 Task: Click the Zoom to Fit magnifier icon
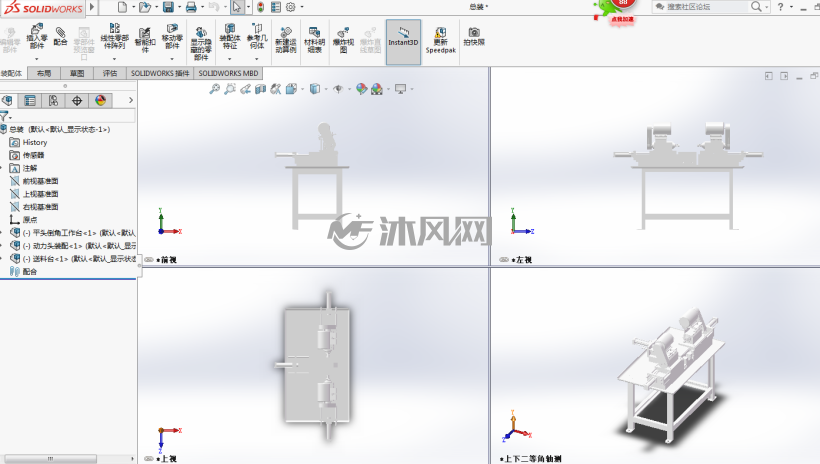tap(214, 89)
